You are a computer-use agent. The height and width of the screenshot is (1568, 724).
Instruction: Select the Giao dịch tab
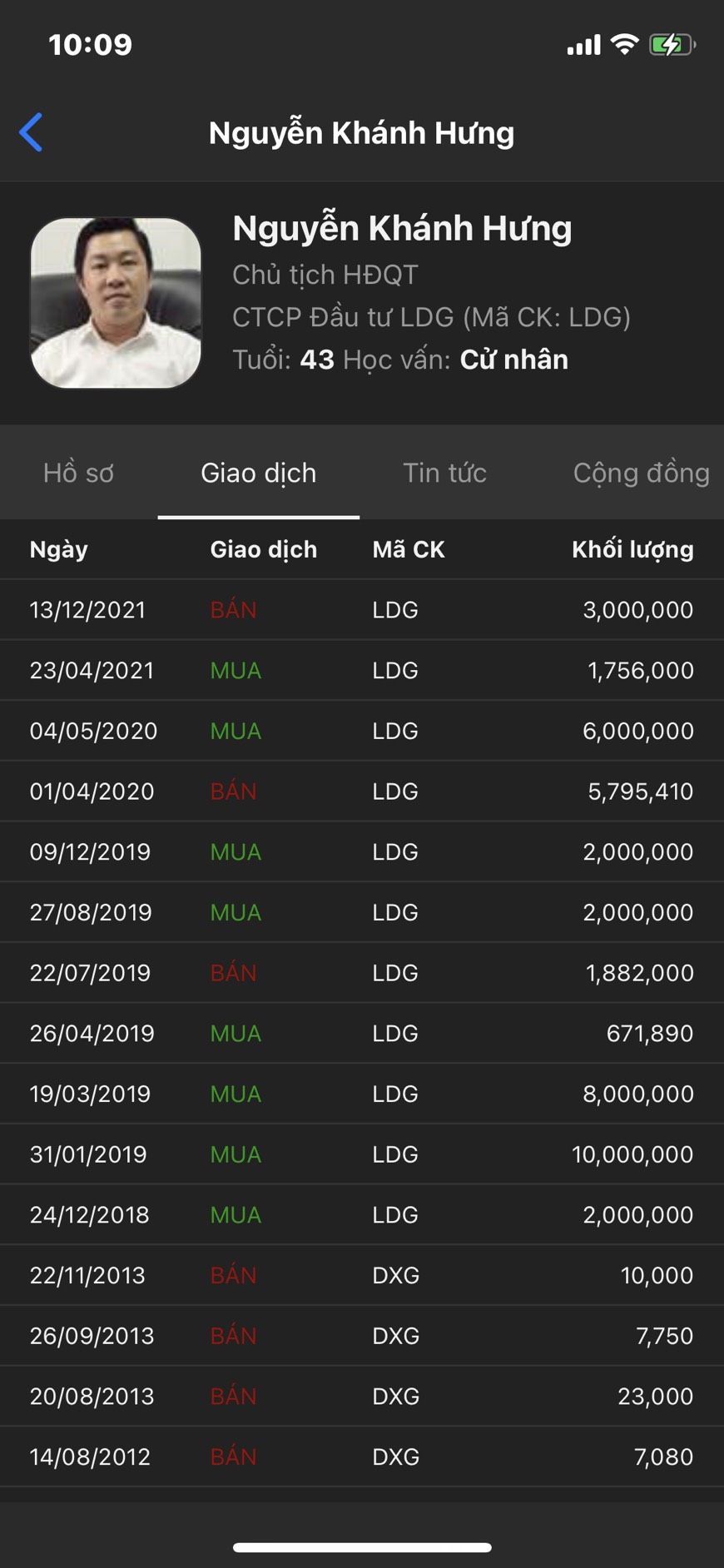click(x=258, y=473)
